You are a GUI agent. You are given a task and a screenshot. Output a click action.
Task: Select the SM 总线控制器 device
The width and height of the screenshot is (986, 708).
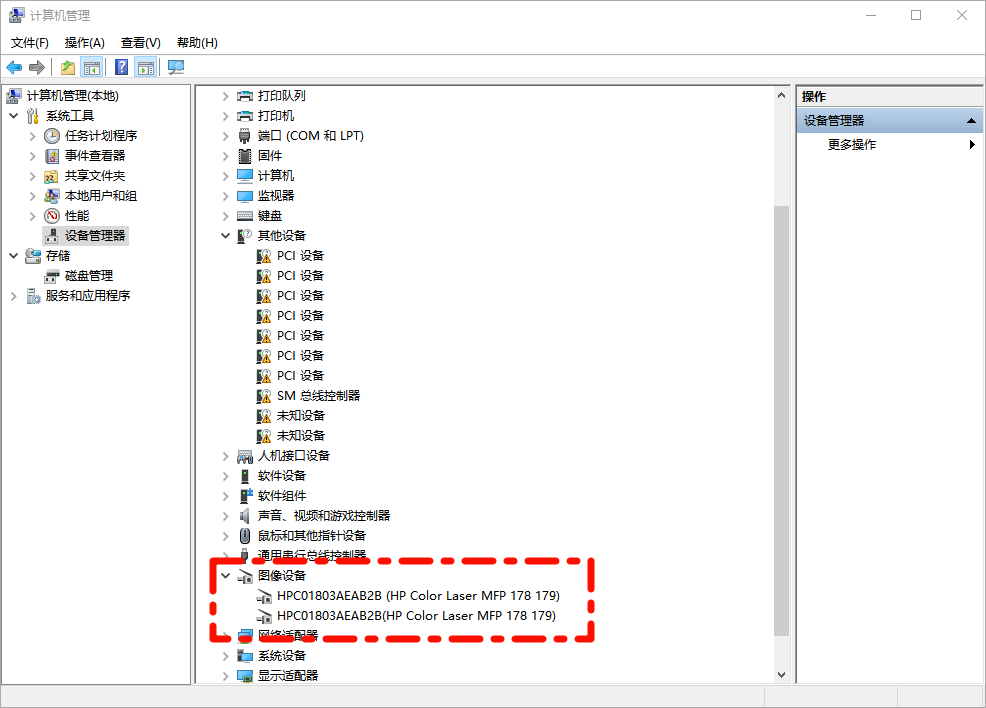click(x=318, y=396)
